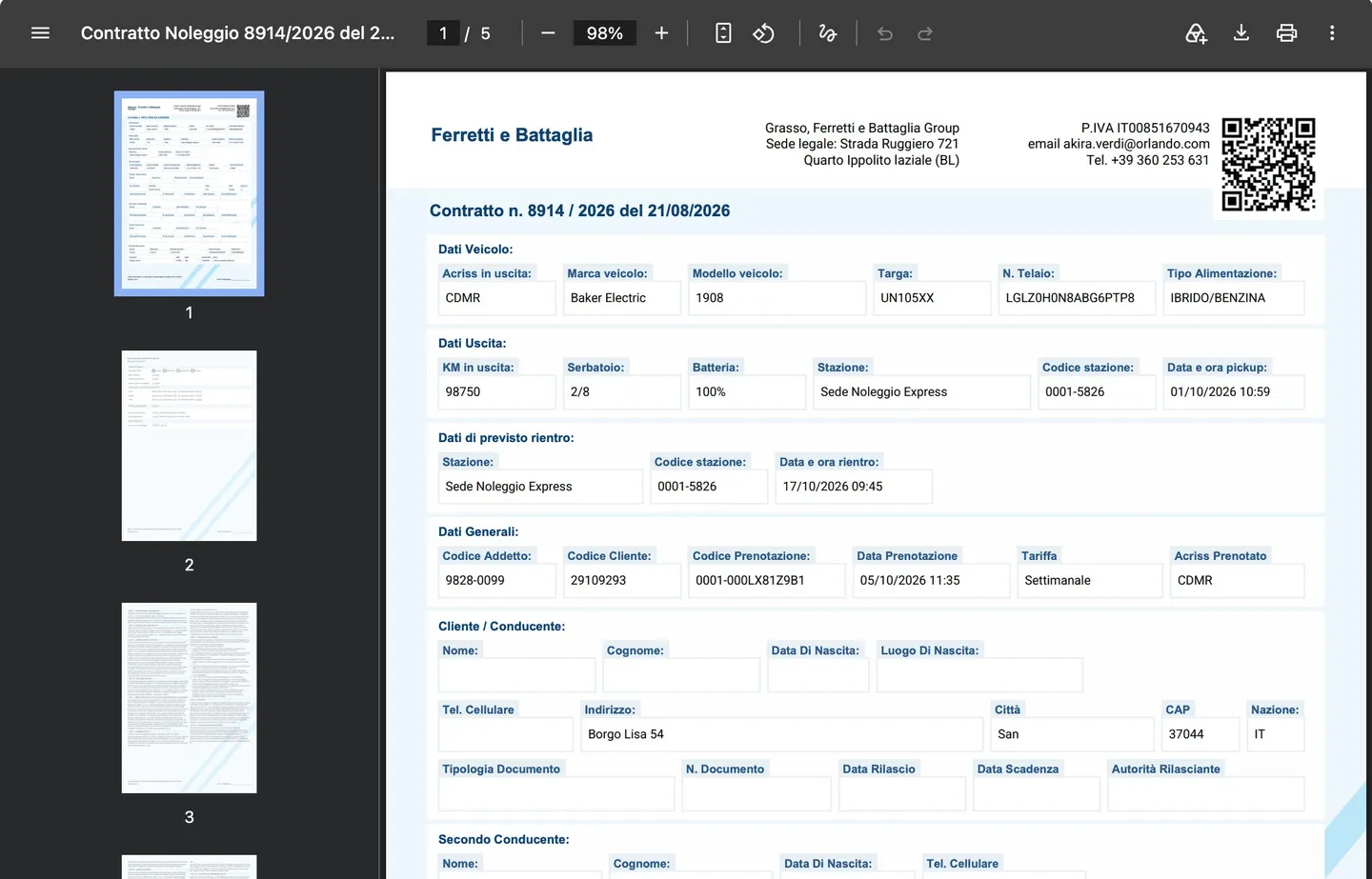Click the Tariffa value Settimanale
This screenshot has width=1372, height=879.
(1058, 580)
